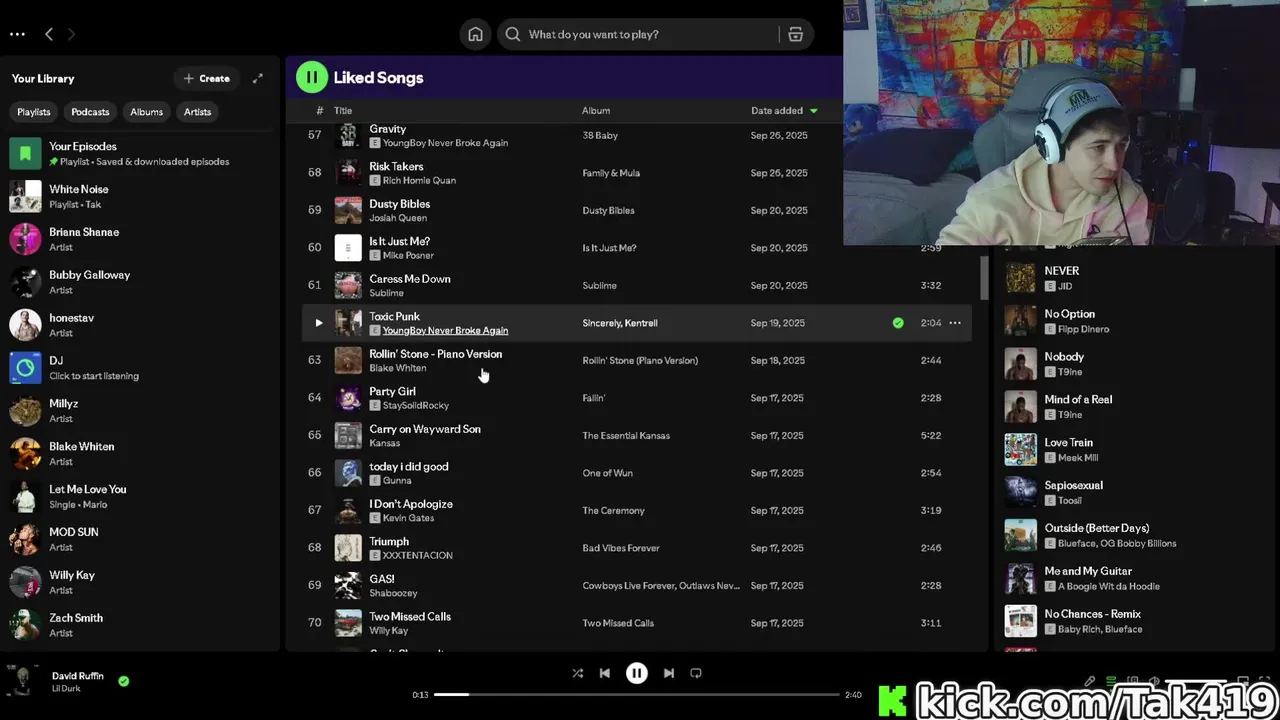
Task: Sort by Date added column
Action: (784, 111)
